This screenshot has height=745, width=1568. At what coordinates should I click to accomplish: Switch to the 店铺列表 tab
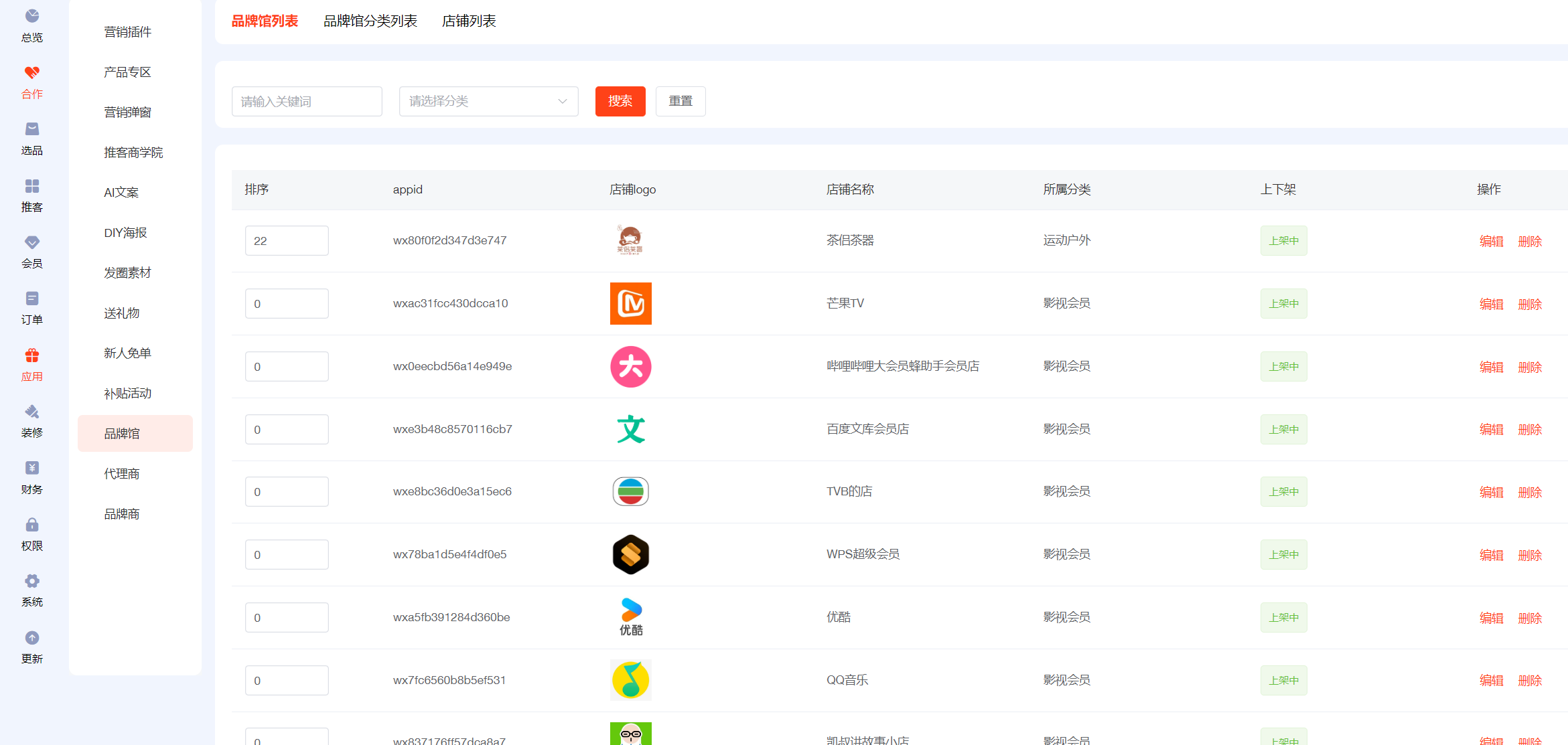pos(469,21)
